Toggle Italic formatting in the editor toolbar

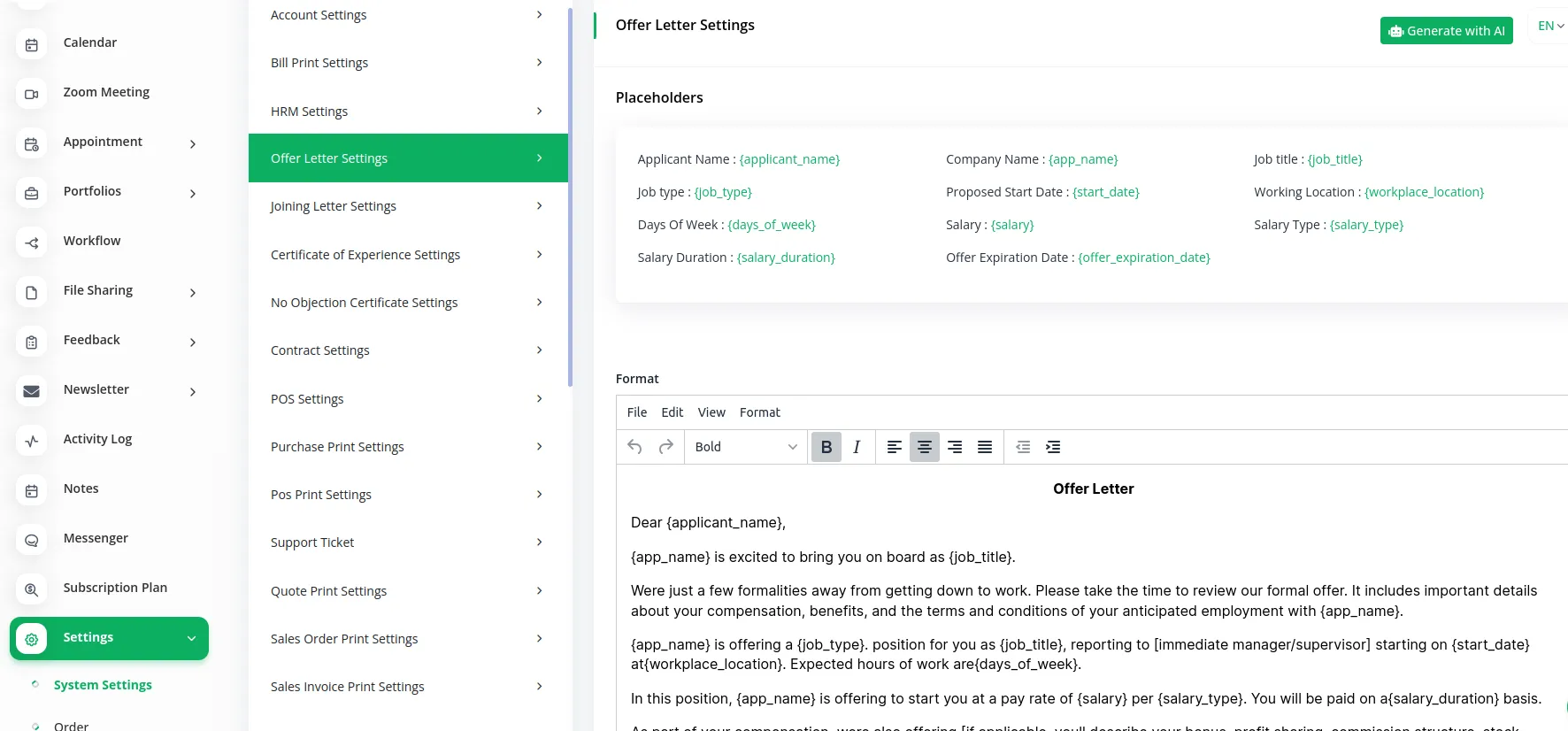click(857, 447)
